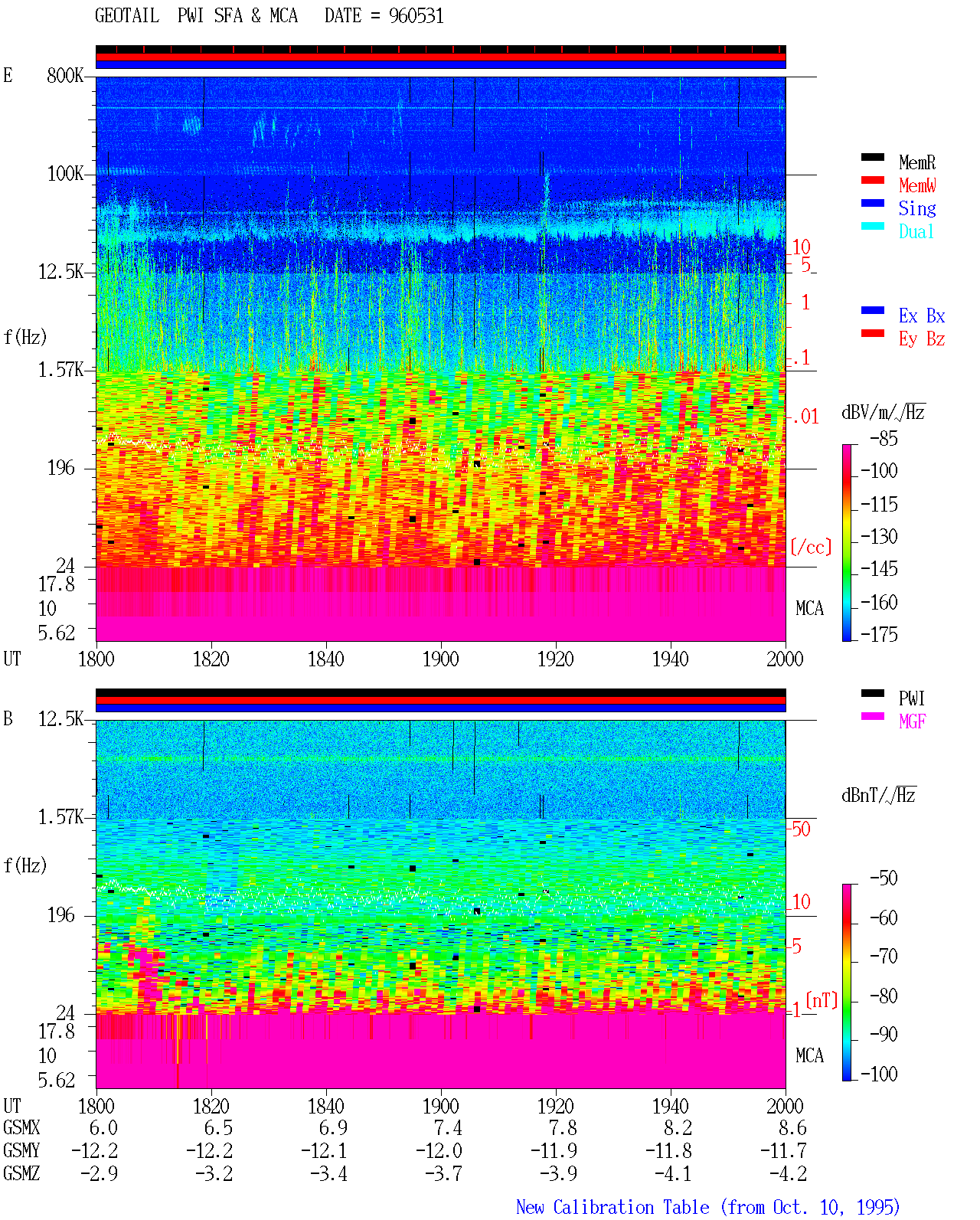Click the '-80' value on dBnT scale

[884, 996]
